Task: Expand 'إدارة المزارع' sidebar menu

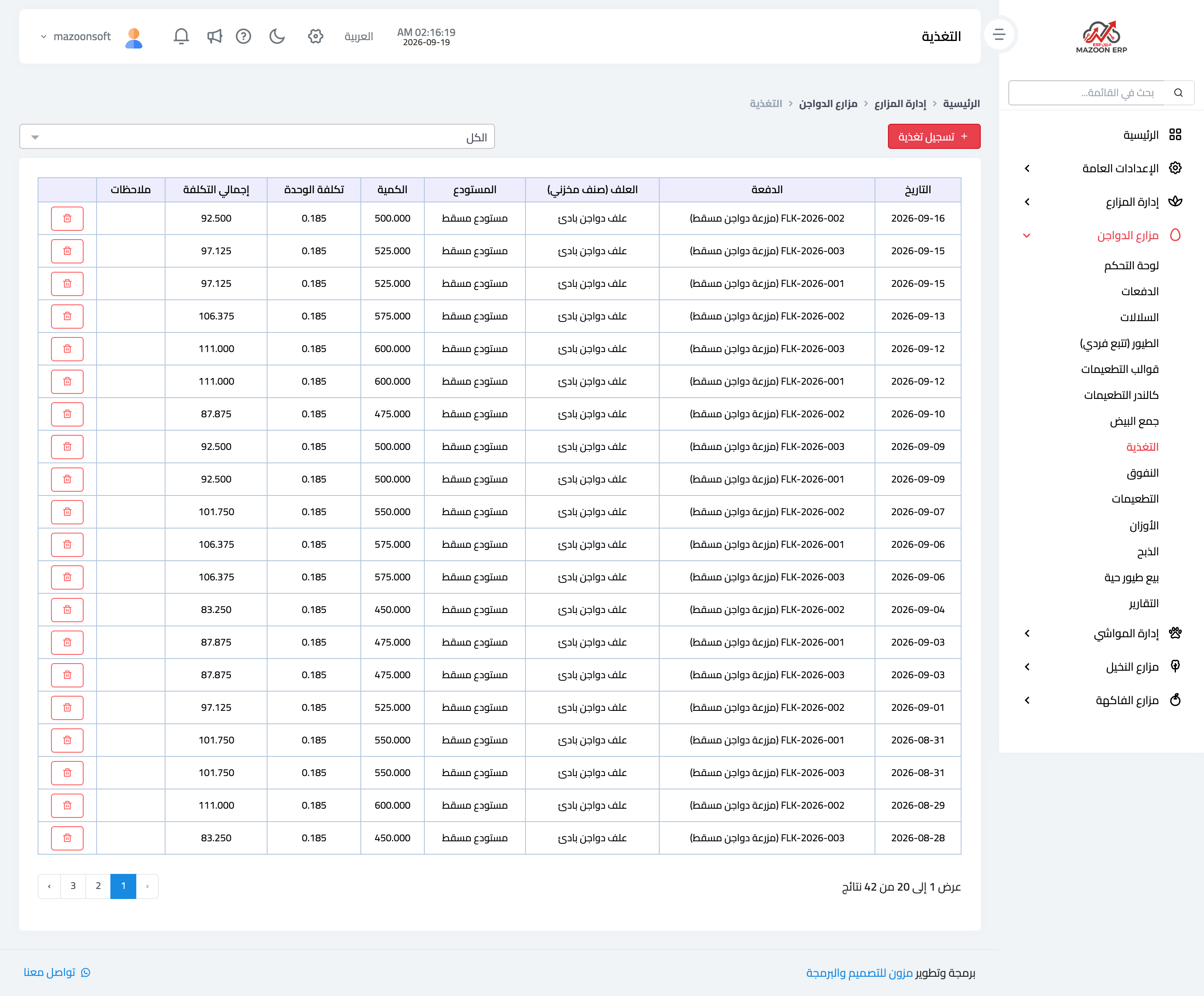Action: (1102, 202)
